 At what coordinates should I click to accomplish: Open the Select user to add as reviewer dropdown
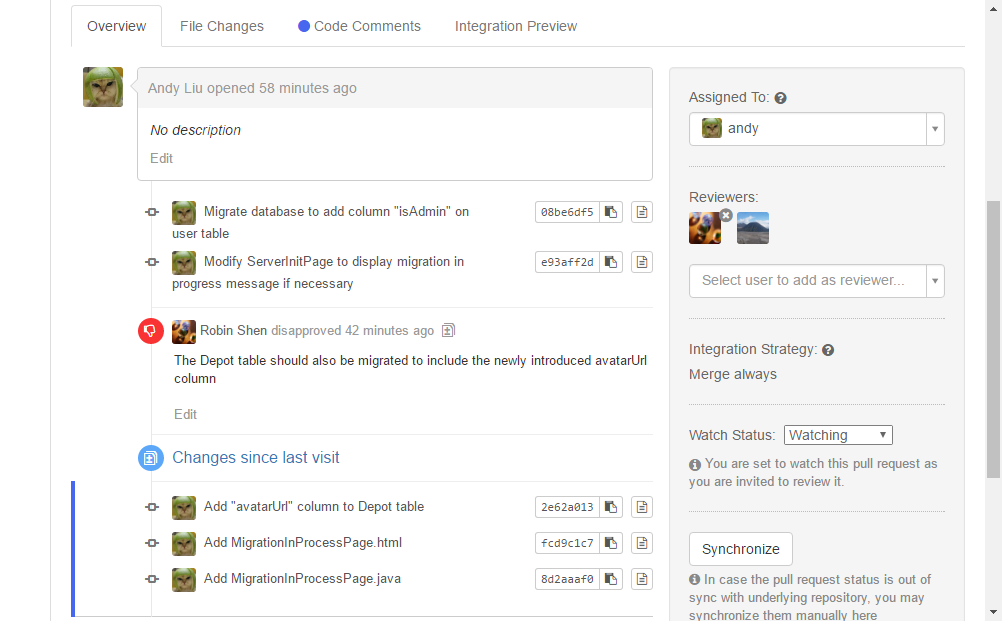click(817, 281)
